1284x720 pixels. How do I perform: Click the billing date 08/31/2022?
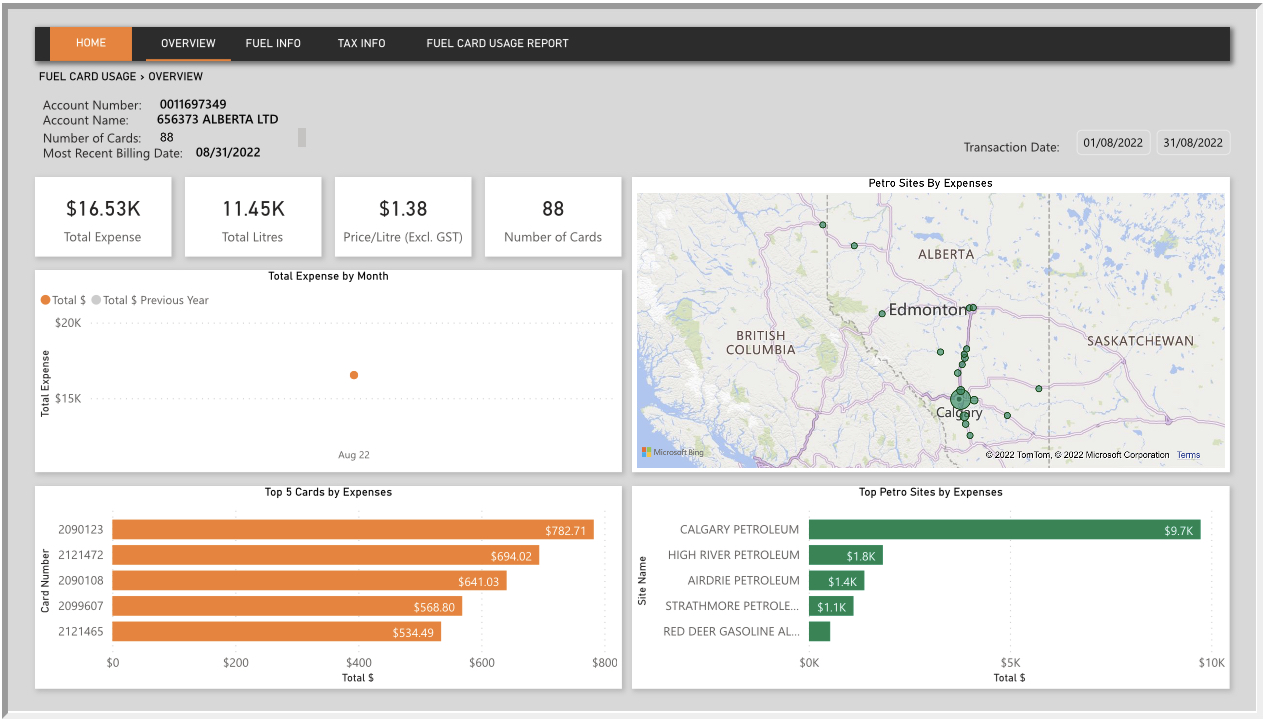pos(228,153)
